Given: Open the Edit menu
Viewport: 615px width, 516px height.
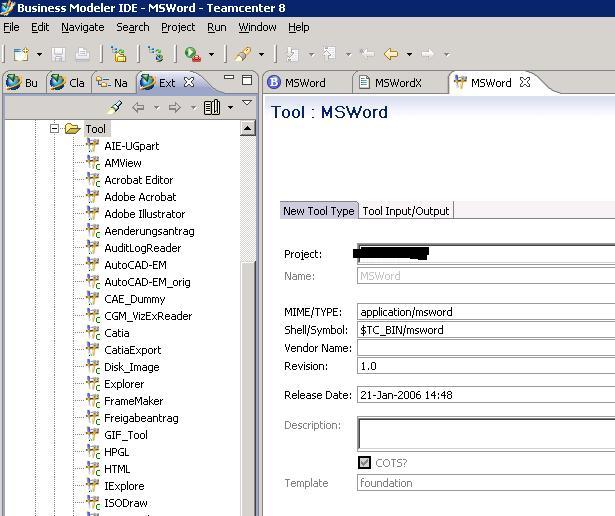Looking at the screenshot, I should click(40, 27).
